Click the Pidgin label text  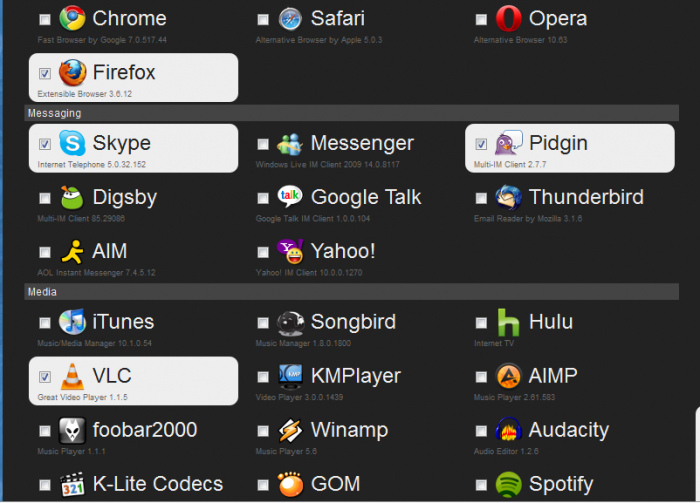click(558, 143)
